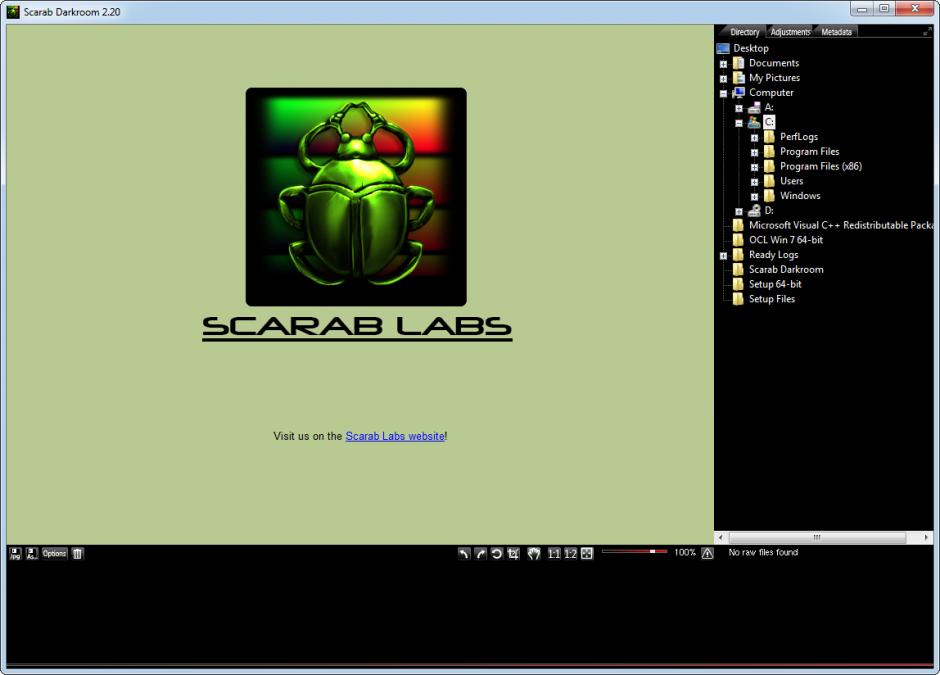Delete image with the trash can icon
The height and width of the screenshot is (675, 940).
coord(78,553)
